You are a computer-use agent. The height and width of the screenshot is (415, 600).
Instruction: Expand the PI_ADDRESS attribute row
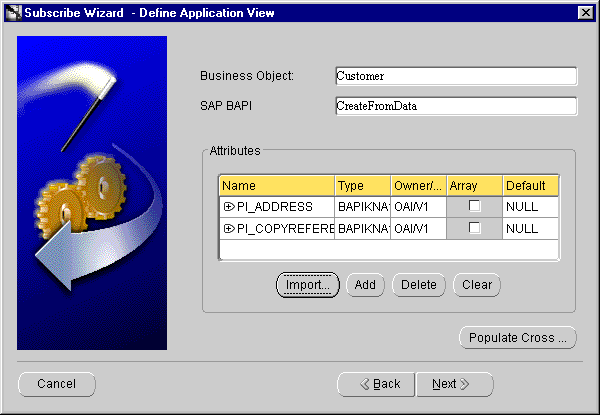tap(229, 207)
